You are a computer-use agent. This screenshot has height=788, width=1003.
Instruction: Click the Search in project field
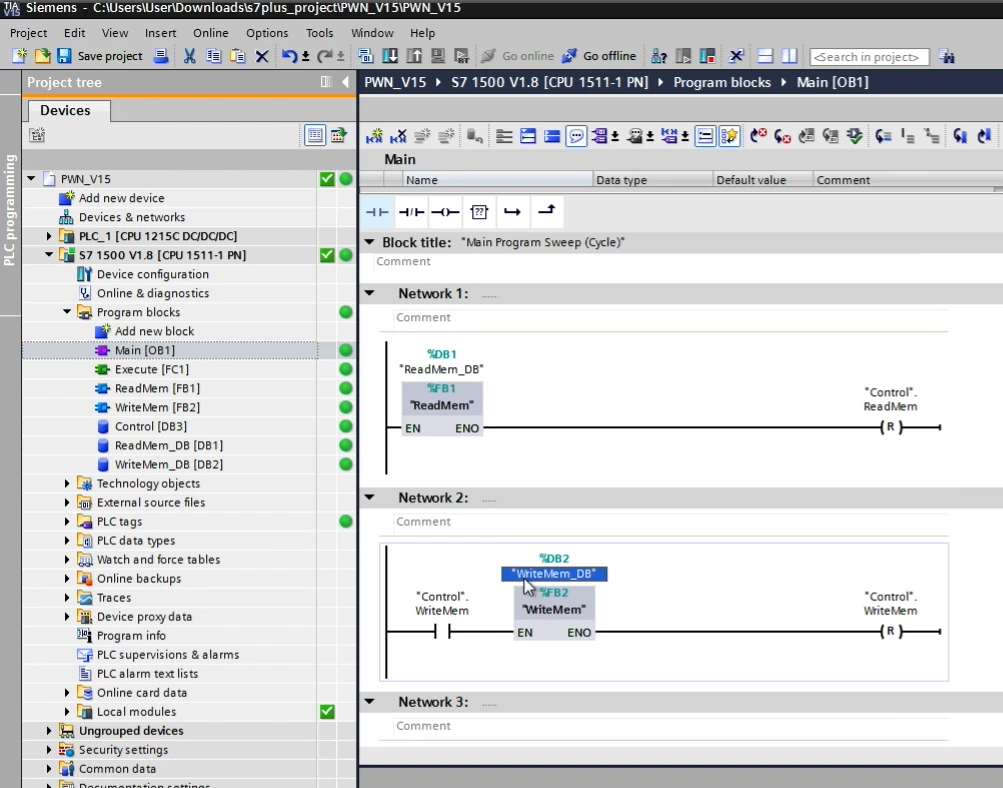[868, 57]
